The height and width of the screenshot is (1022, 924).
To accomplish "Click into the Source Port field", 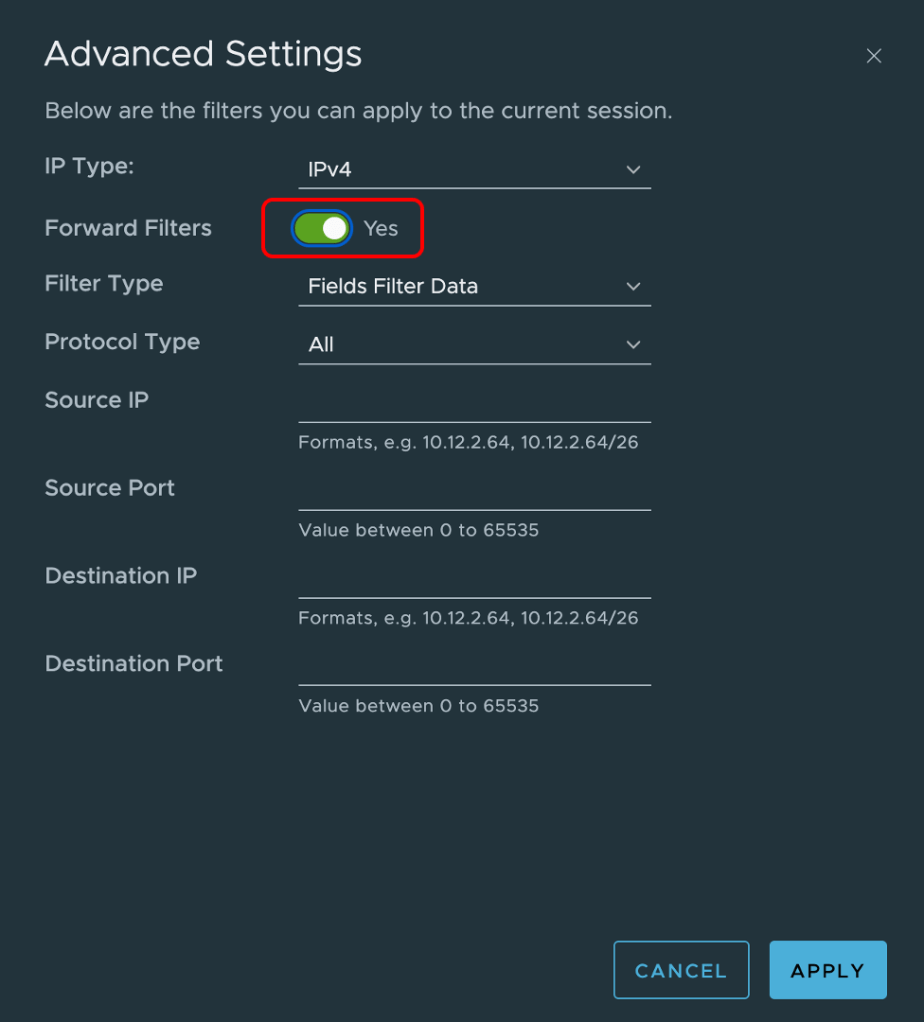I will pos(474,492).
